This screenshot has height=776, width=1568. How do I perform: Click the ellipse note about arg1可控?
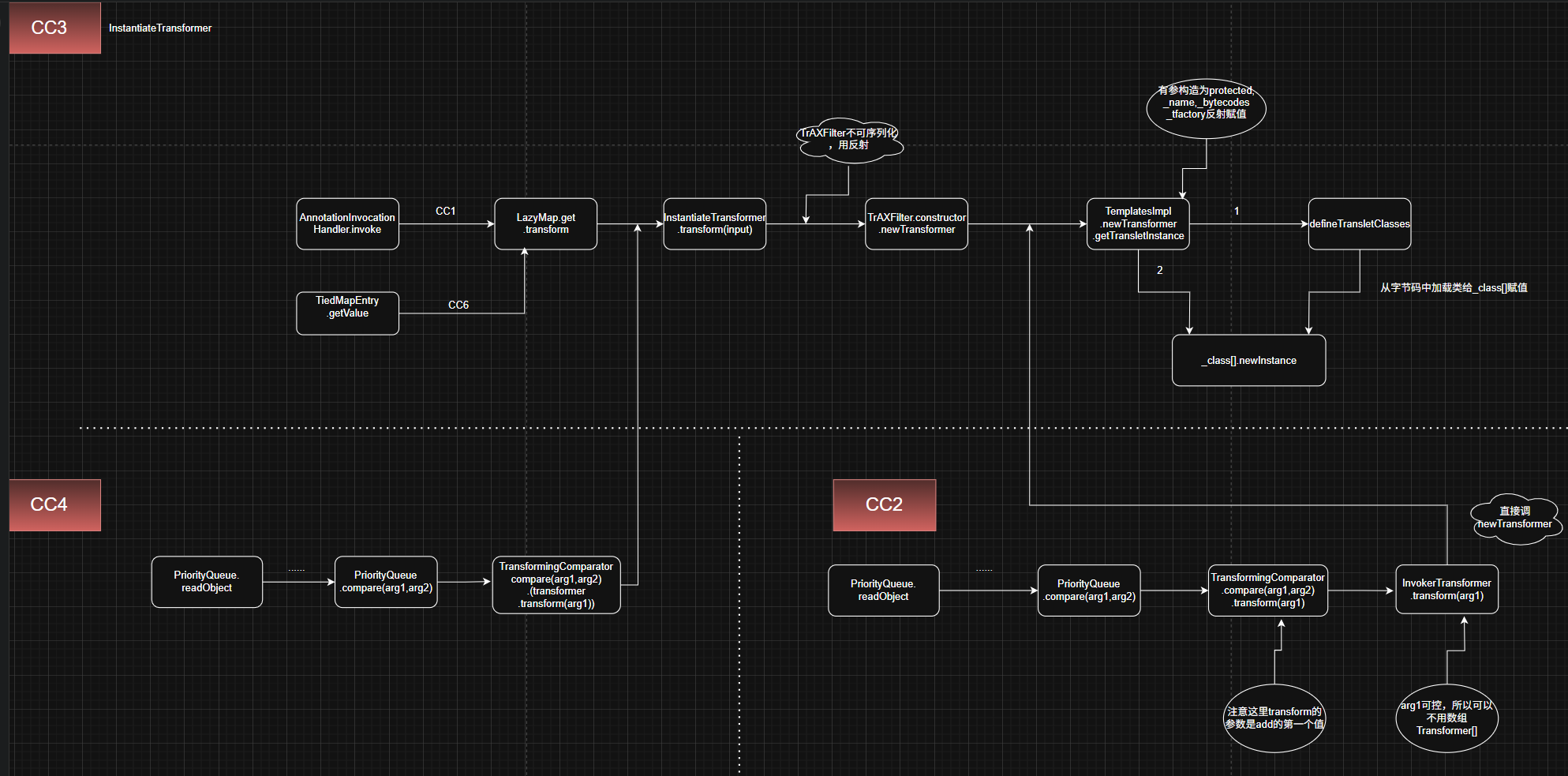[1446, 718]
